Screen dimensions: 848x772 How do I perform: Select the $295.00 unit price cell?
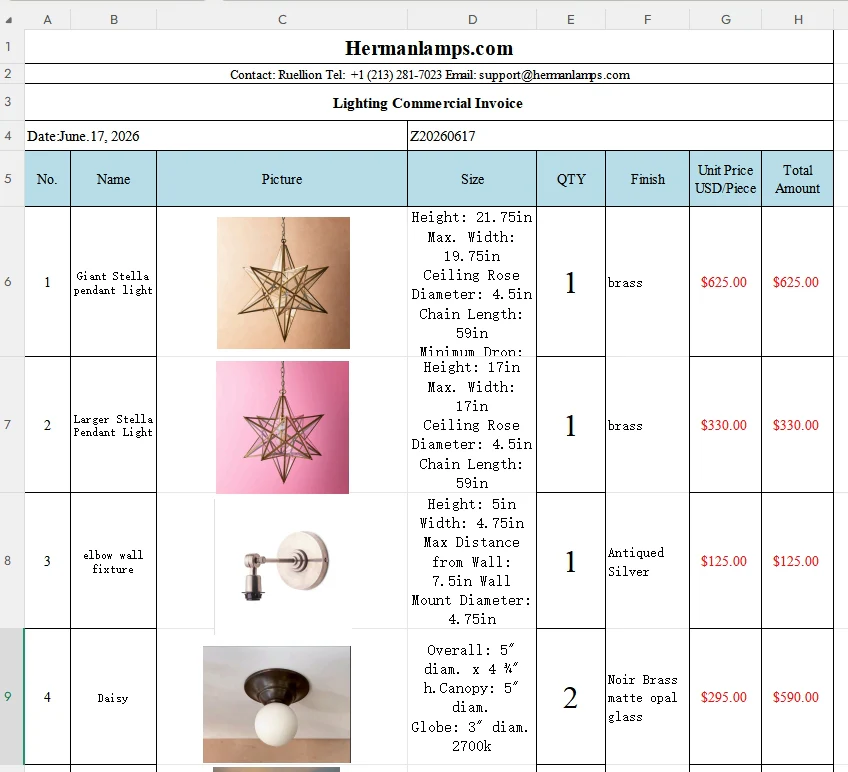725,697
